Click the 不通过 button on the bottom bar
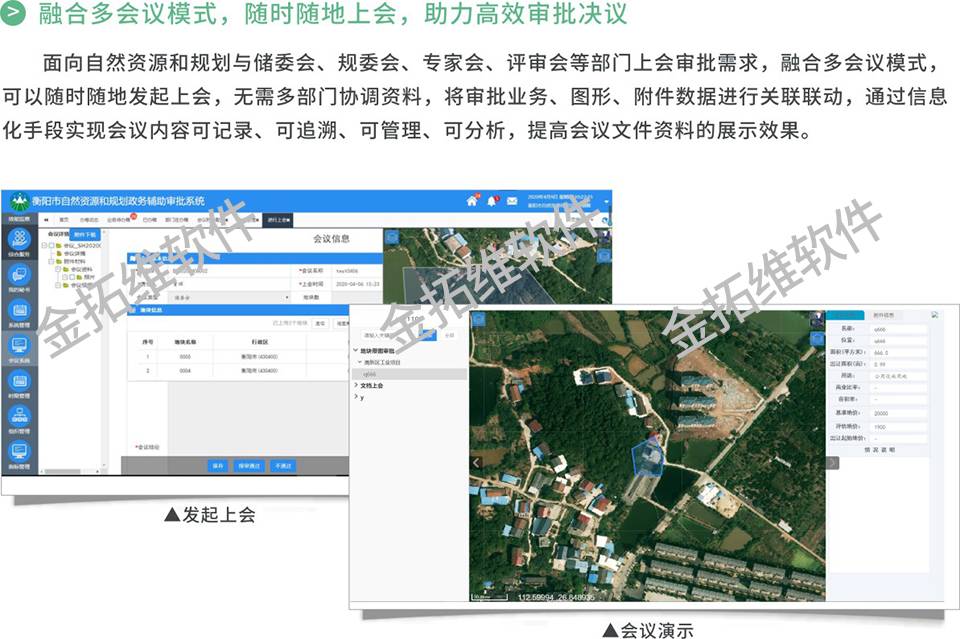Viewport: 960px width, 639px height. pyautogui.click(x=283, y=466)
